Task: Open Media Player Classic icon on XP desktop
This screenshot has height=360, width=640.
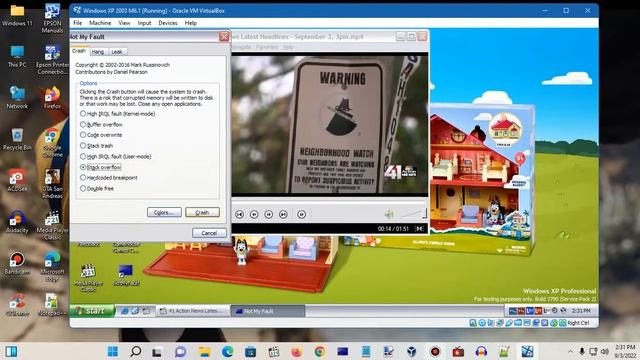Action: pyautogui.click(x=88, y=277)
